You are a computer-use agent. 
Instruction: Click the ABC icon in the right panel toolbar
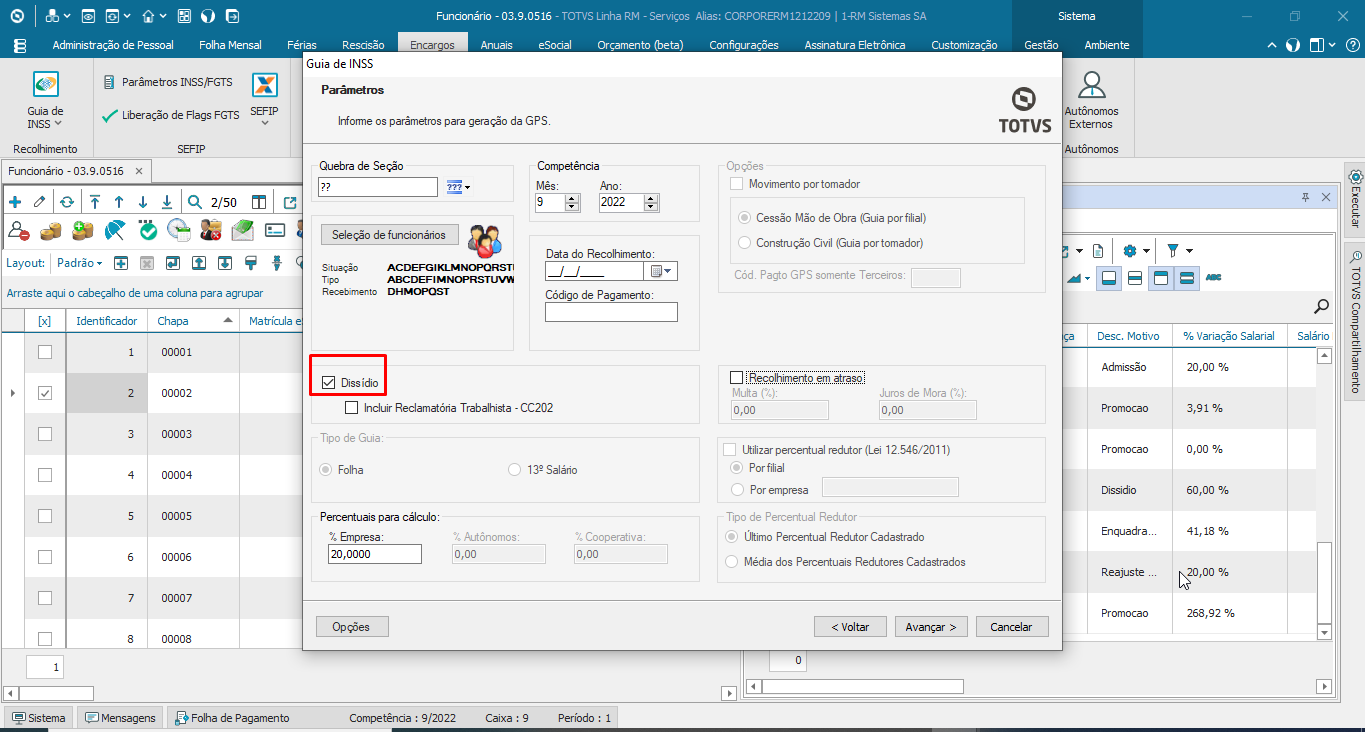click(x=1214, y=278)
